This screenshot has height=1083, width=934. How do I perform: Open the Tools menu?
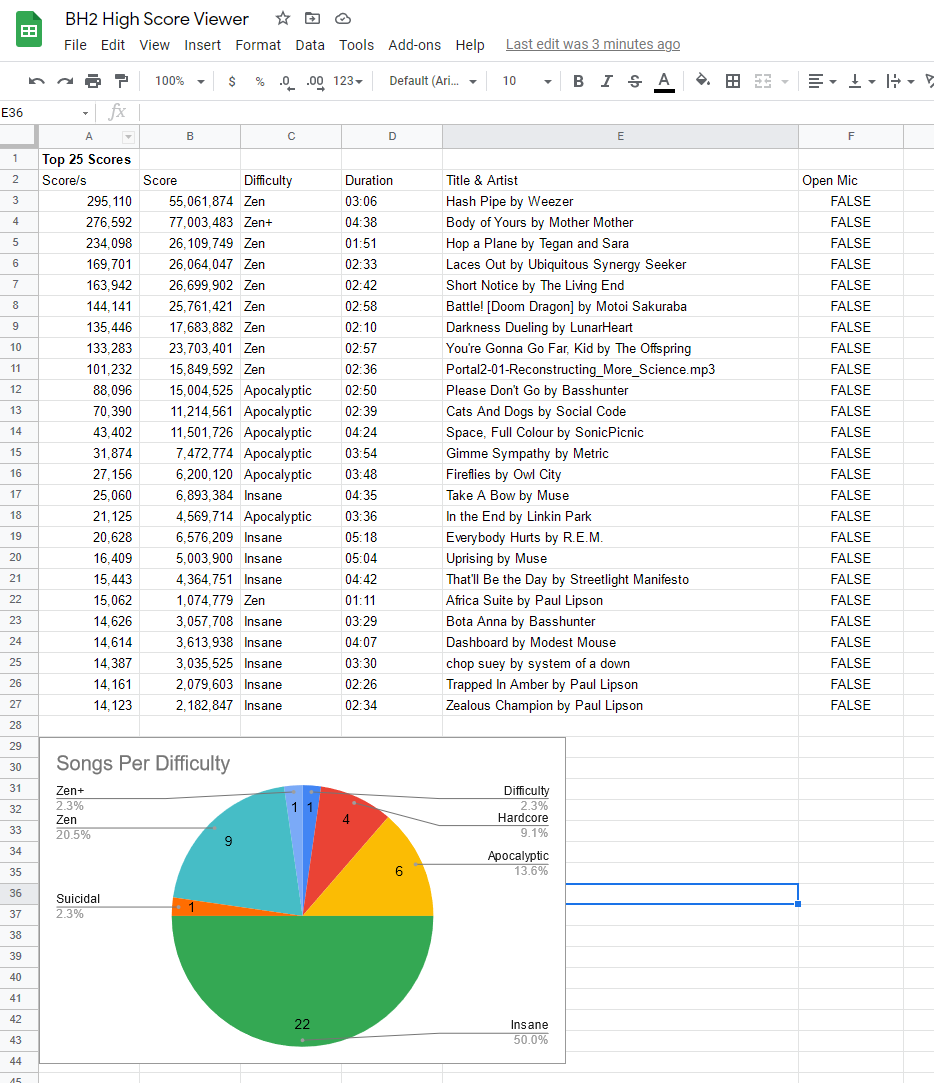356,45
